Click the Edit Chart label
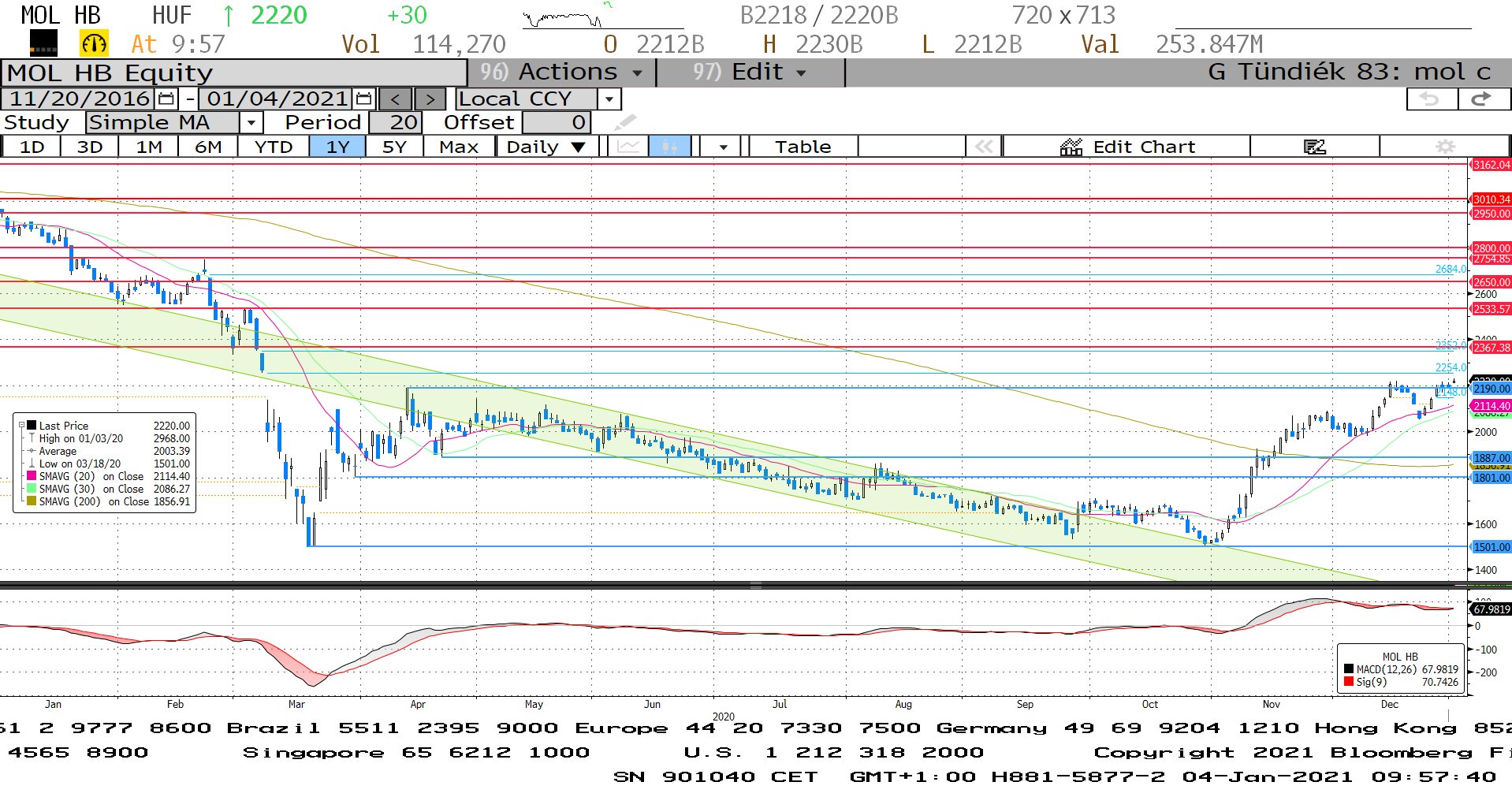Screen dimensions: 1512x808 [x=1144, y=147]
